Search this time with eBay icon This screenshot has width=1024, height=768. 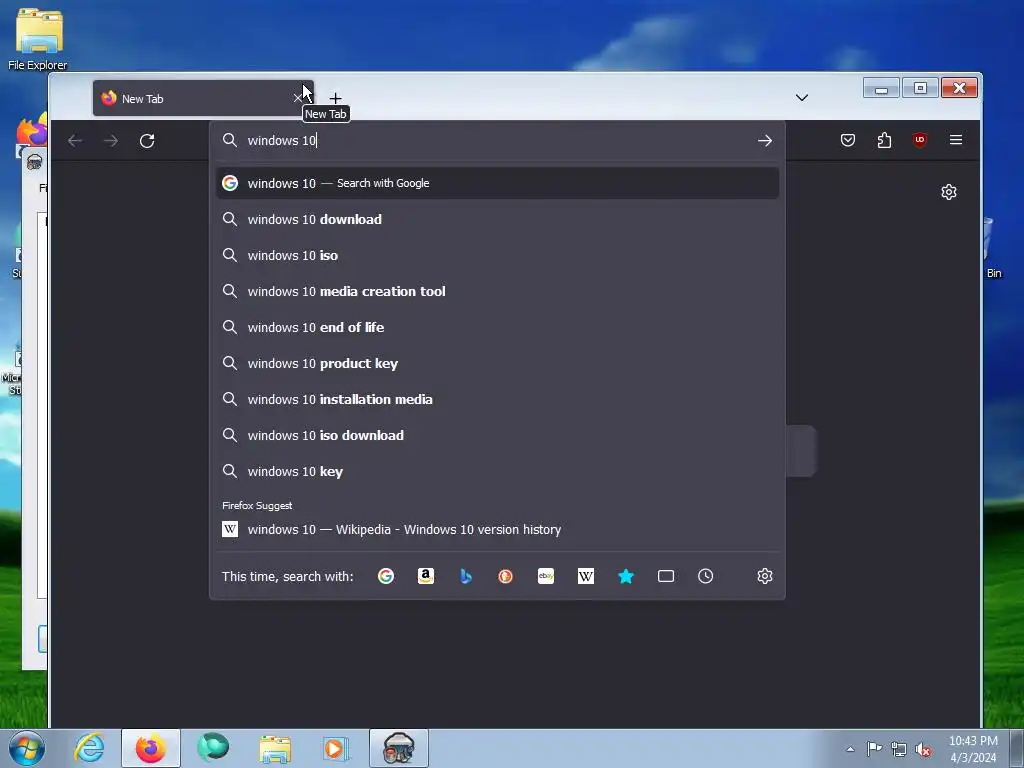[x=546, y=576]
